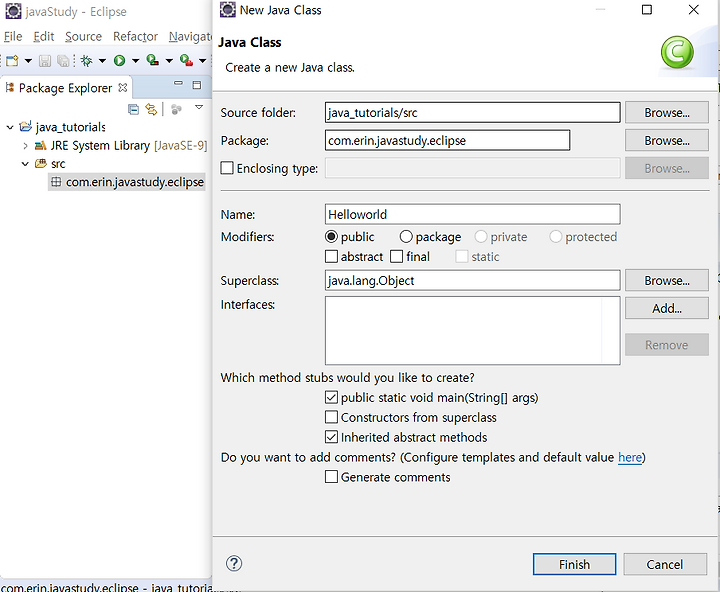Click the Eclipse logo in main title bar
This screenshot has width=720, height=592.
click(x=13, y=11)
